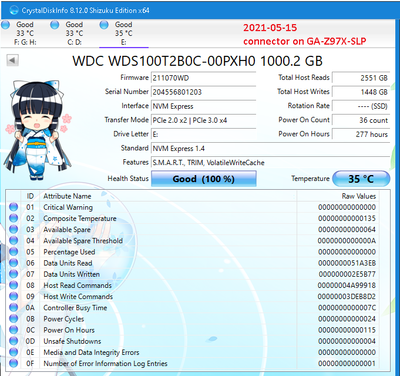Select the F: G: H: drive tab
The height and width of the screenshot is (376, 400).
[x=25, y=33]
